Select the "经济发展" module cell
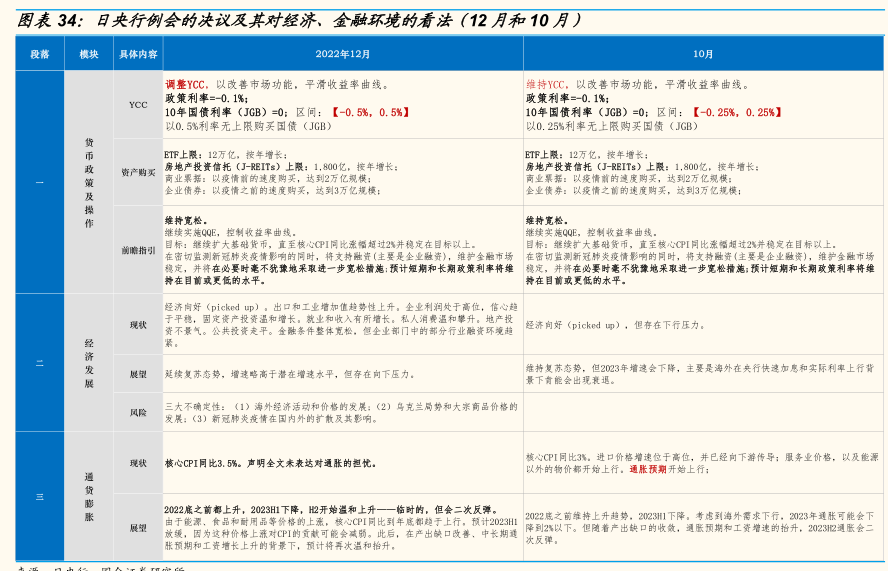The height and width of the screenshot is (571, 888). 89,363
